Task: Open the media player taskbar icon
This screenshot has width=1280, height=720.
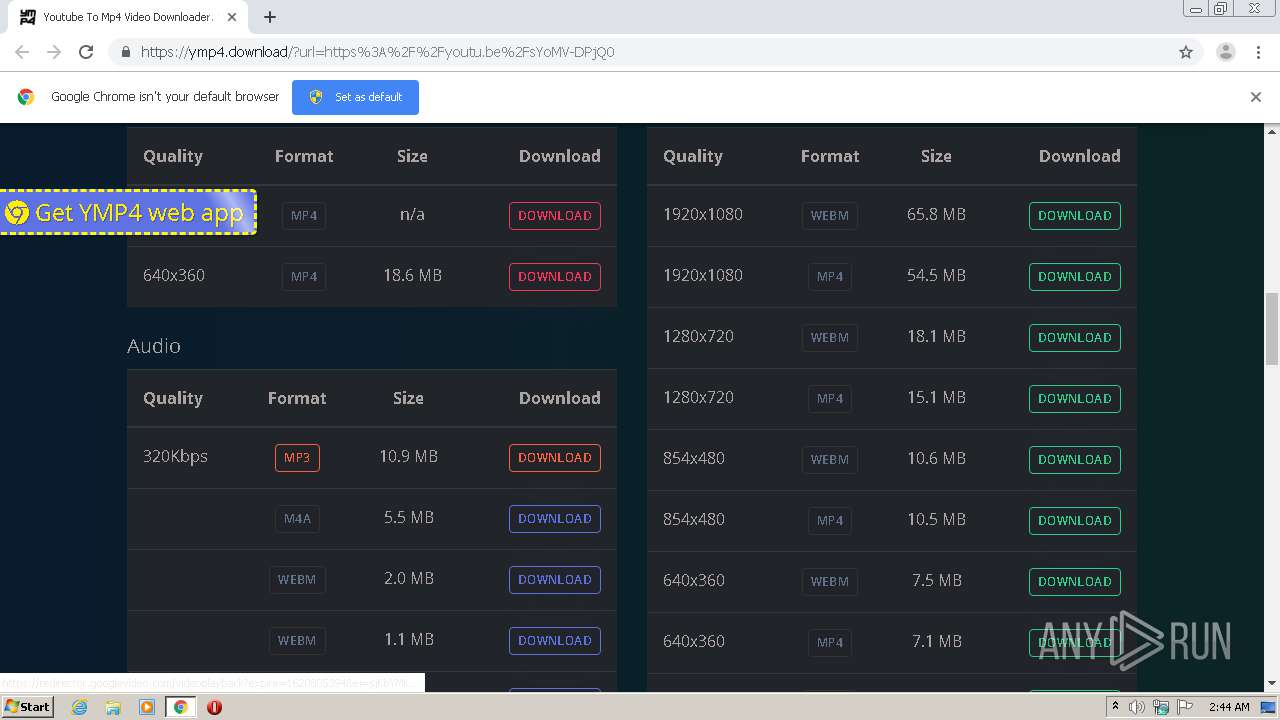Action: click(147, 707)
